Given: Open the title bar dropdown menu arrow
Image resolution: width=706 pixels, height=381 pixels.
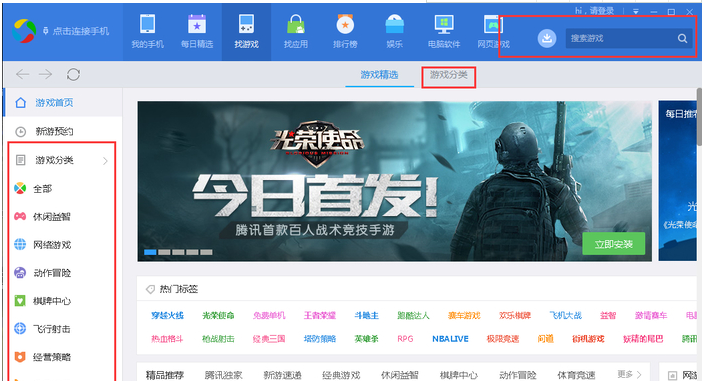Looking at the screenshot, I should click(x=636, y=11).
